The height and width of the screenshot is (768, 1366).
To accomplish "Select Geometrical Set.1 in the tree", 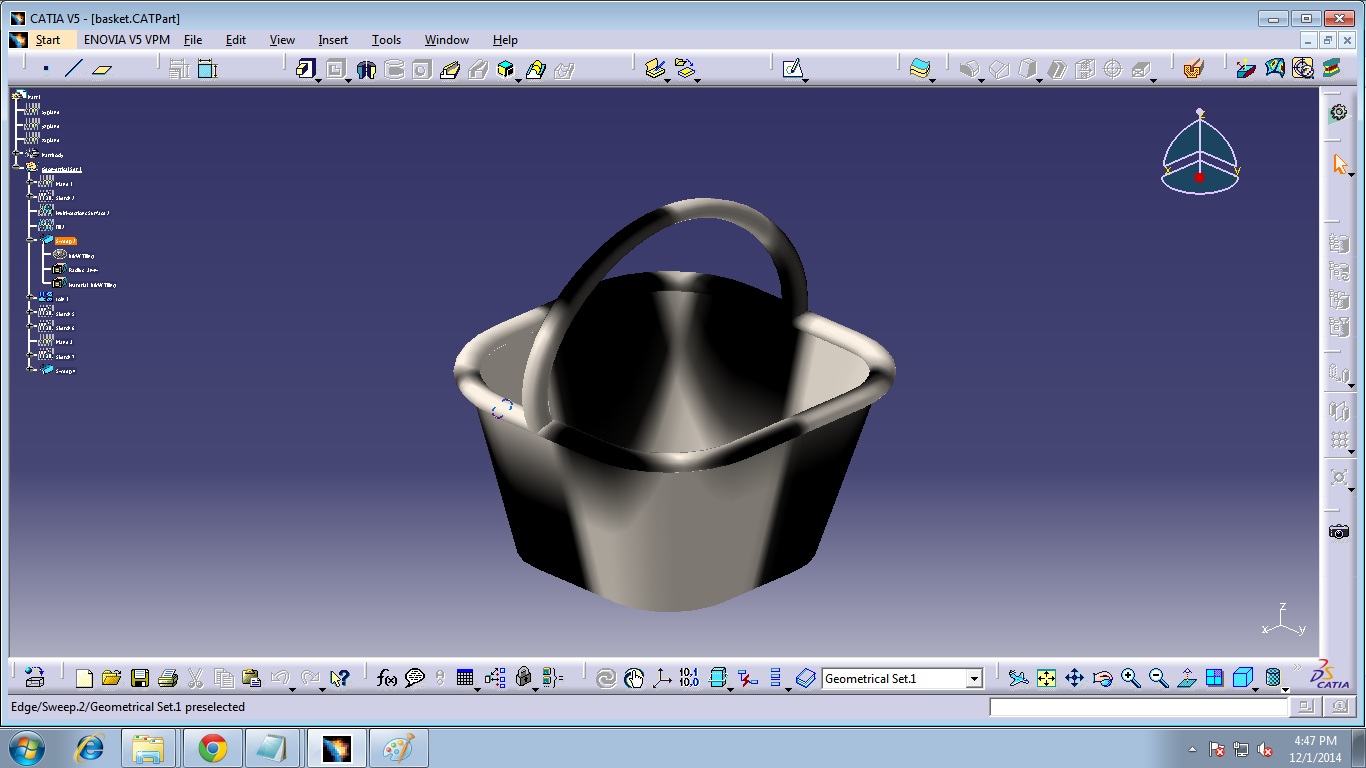I will point(62,169).
